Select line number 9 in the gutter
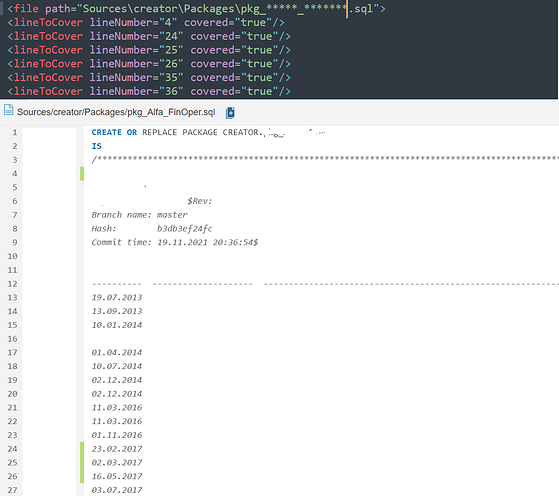 coord(15,242)
